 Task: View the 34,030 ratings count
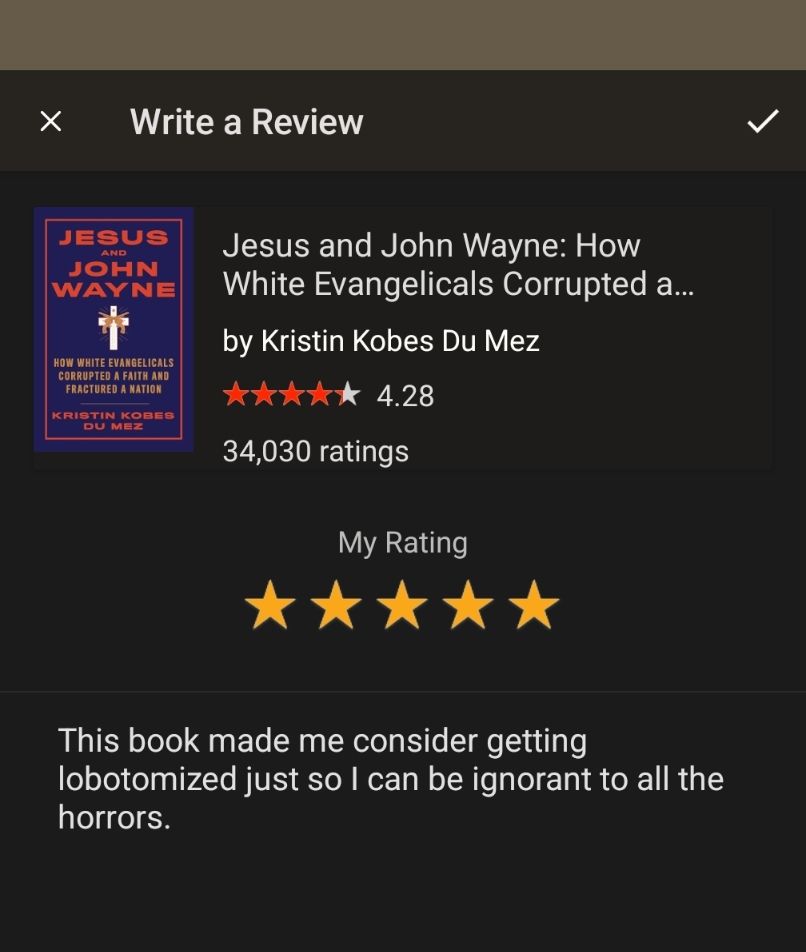[316, 451]
